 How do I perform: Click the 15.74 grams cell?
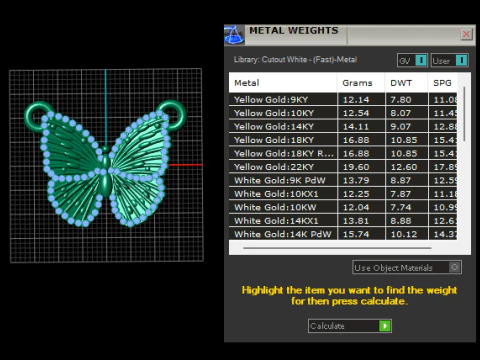[361, 234]
